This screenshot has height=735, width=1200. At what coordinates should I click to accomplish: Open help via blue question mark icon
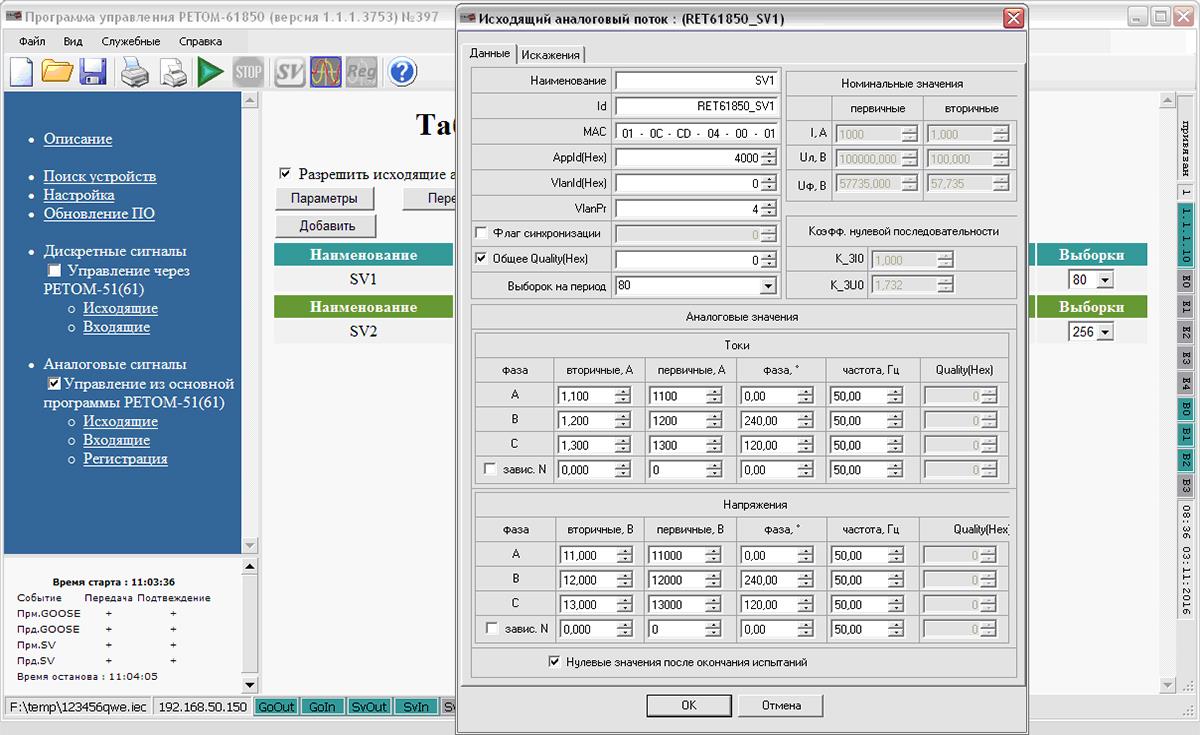point(402,71)
